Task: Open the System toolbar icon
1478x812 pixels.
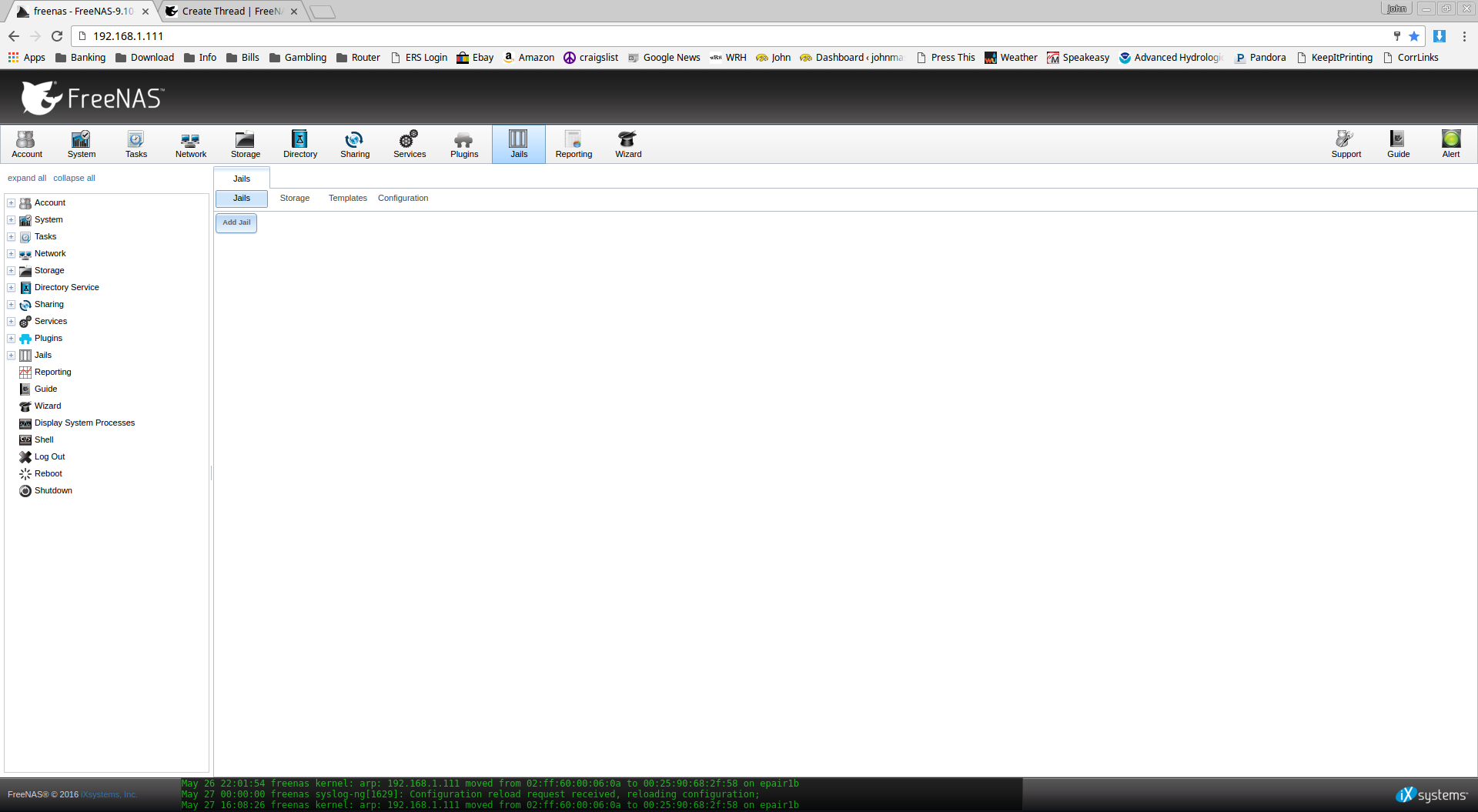Action: click(82, 144)
